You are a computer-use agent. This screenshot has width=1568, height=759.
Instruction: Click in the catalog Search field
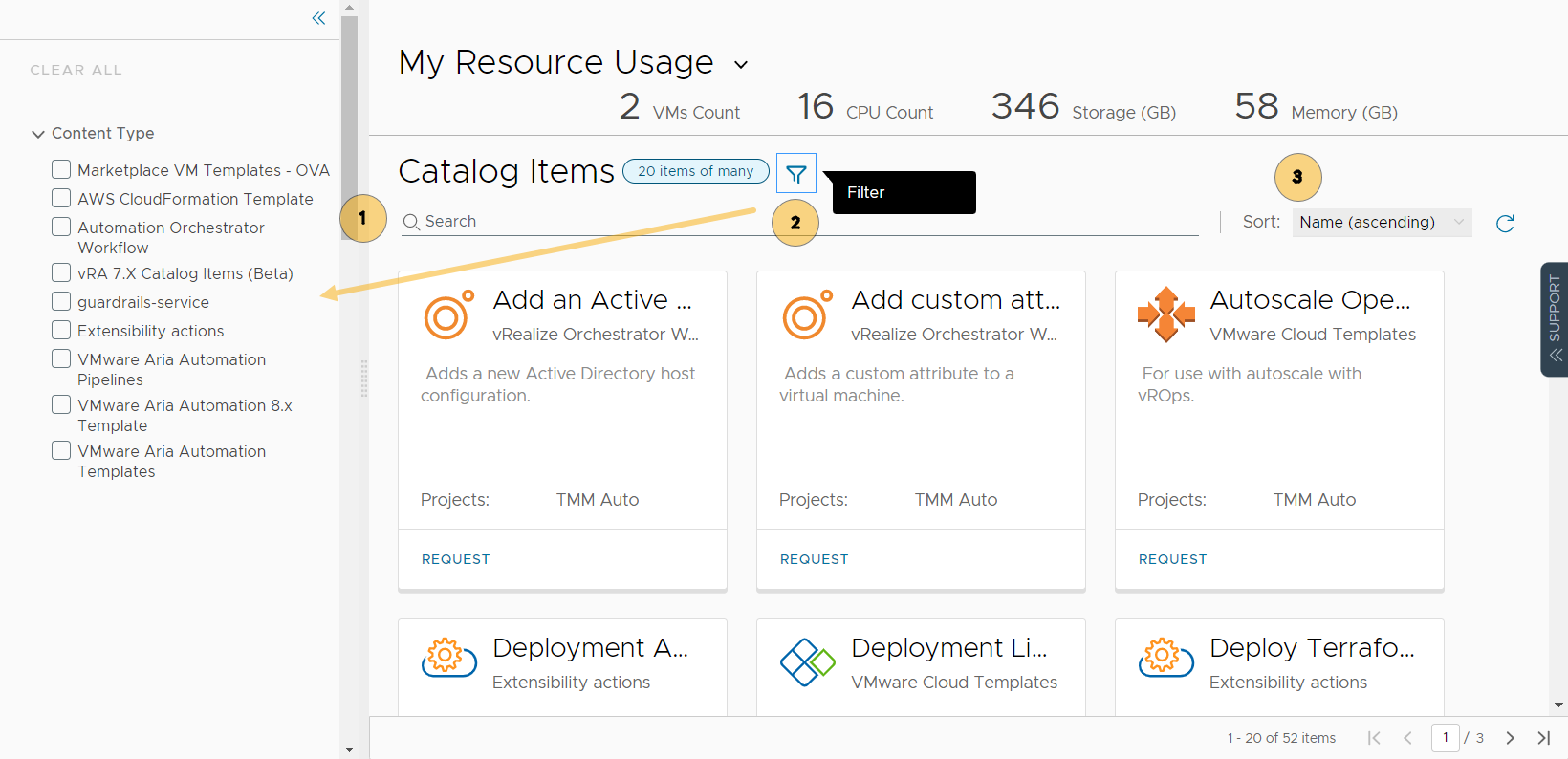pos(799,222)
